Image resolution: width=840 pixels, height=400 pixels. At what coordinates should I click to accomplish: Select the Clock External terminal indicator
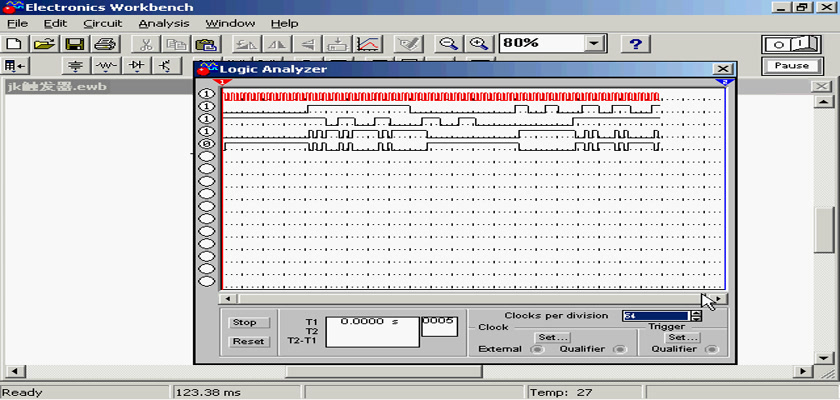537,349
